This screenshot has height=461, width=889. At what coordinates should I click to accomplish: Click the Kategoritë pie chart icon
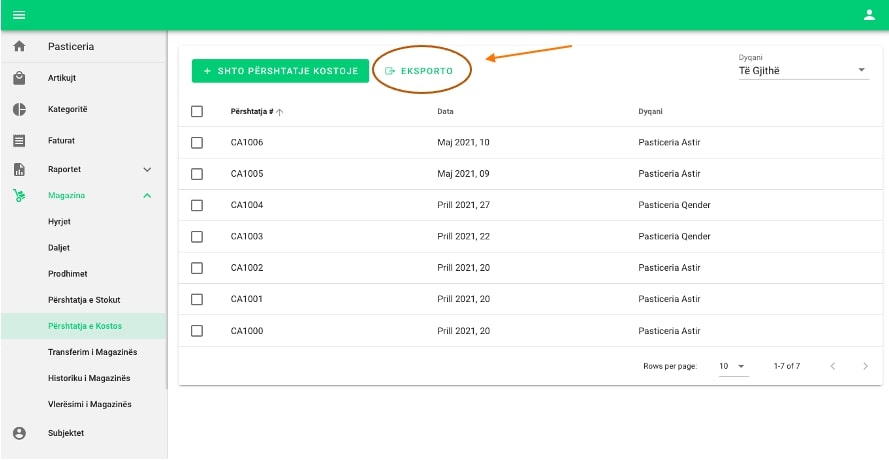[19, 109]
